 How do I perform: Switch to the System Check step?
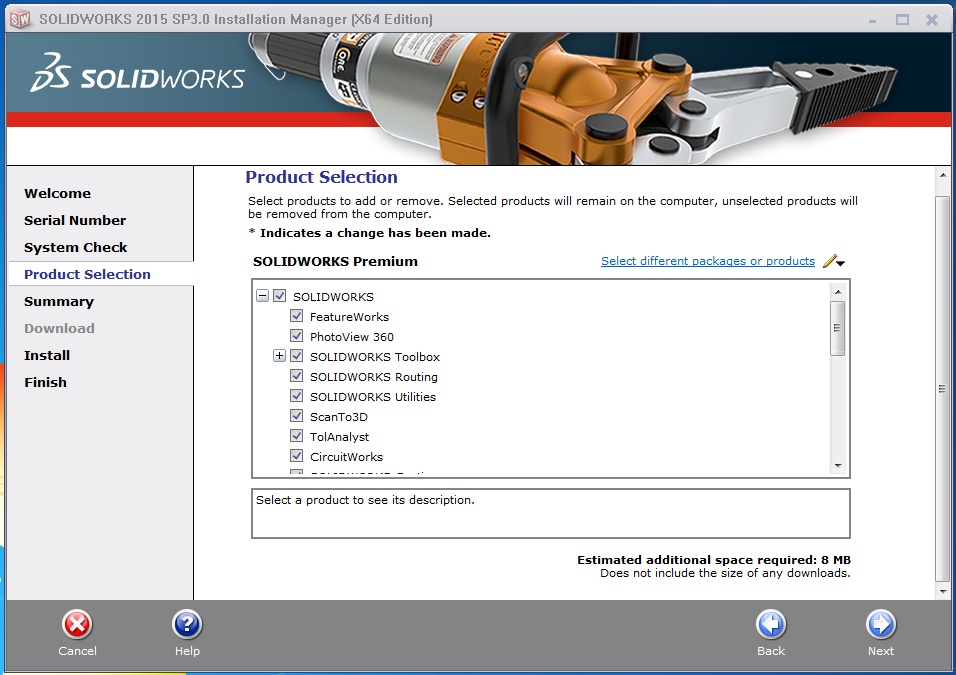coord(76,248)
